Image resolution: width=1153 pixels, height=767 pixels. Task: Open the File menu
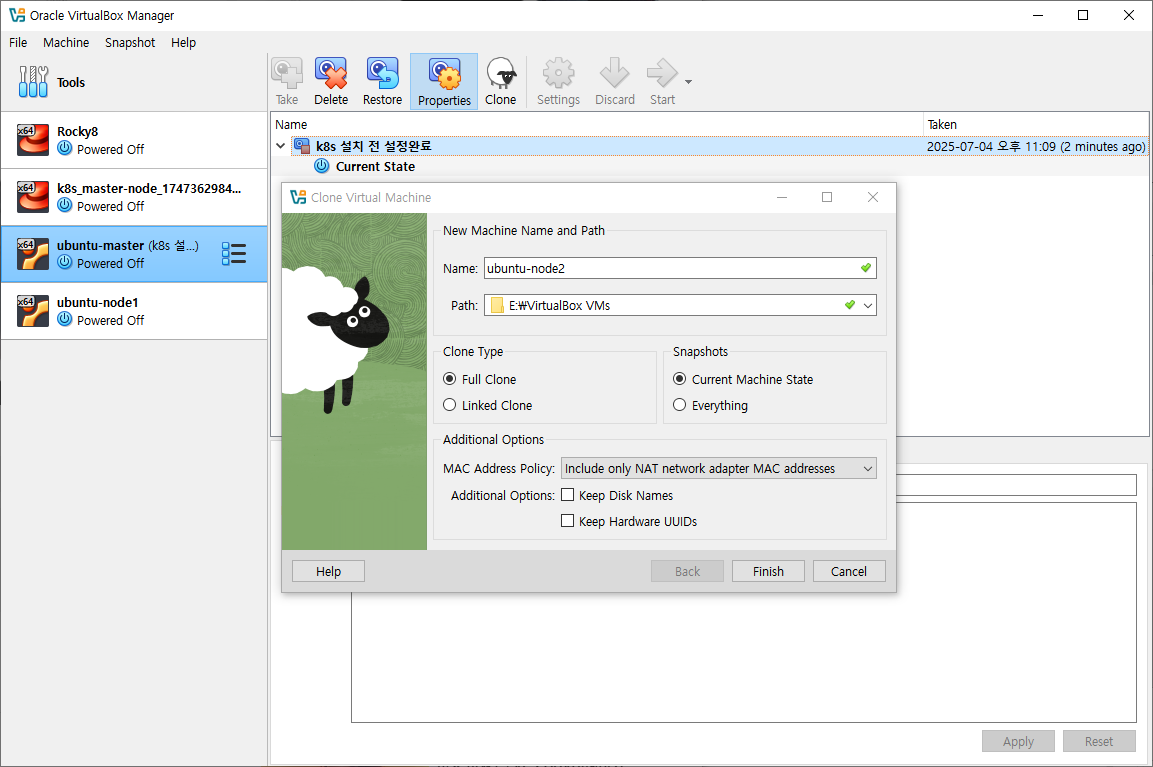click(x=18, y=43)
